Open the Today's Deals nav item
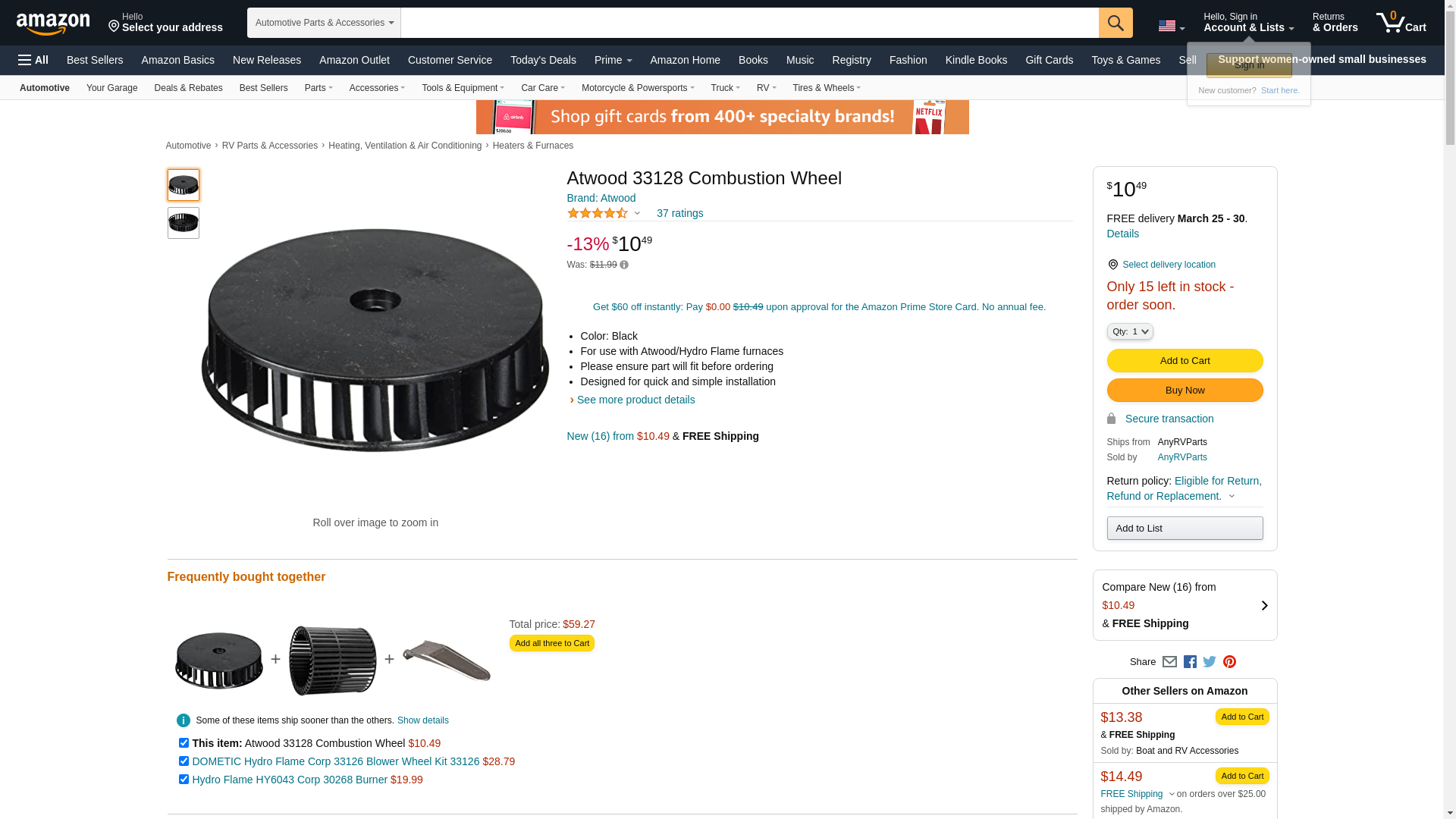 click(543, 60)
